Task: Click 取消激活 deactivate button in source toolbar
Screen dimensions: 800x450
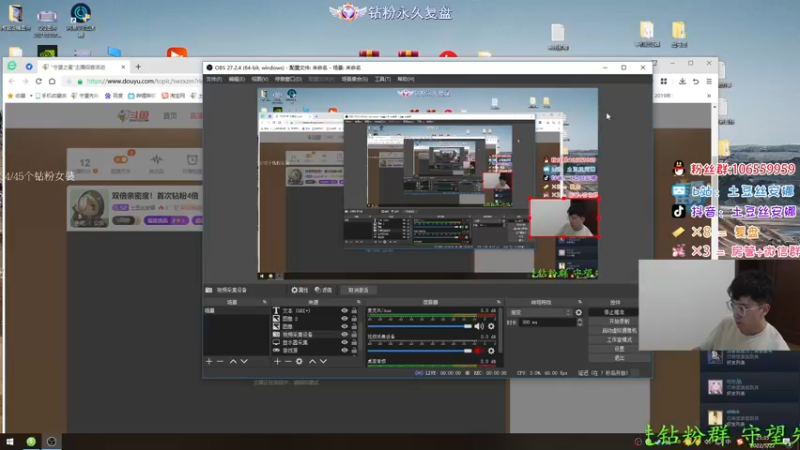Action: pos(358,290)
